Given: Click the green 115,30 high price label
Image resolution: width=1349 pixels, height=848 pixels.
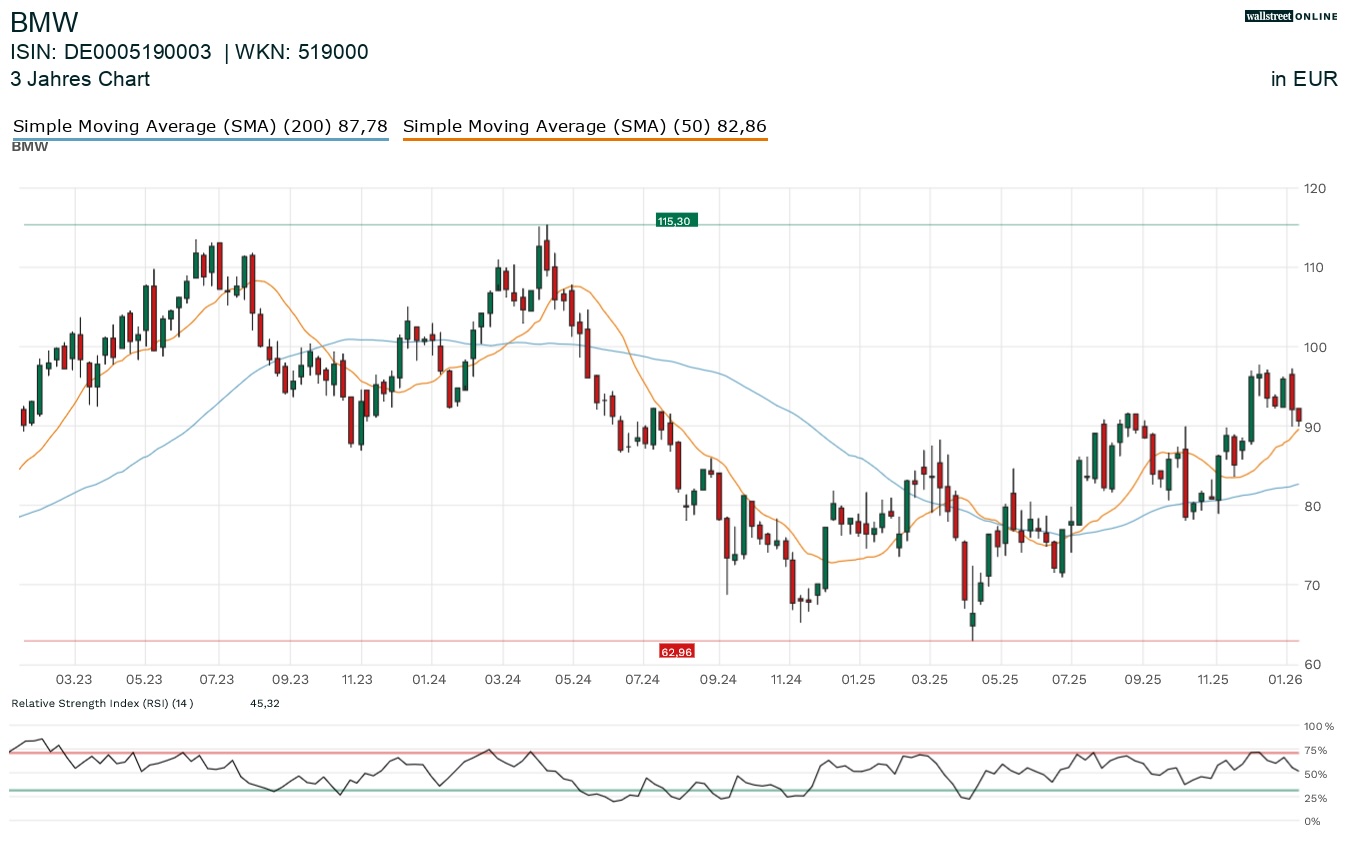Looking at the screenshot, I should (676, 220).
